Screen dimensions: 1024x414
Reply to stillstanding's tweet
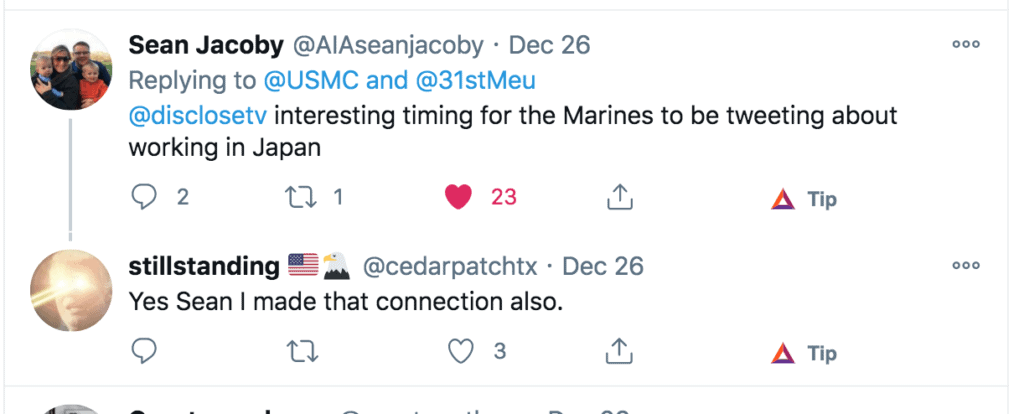[146, 351]
